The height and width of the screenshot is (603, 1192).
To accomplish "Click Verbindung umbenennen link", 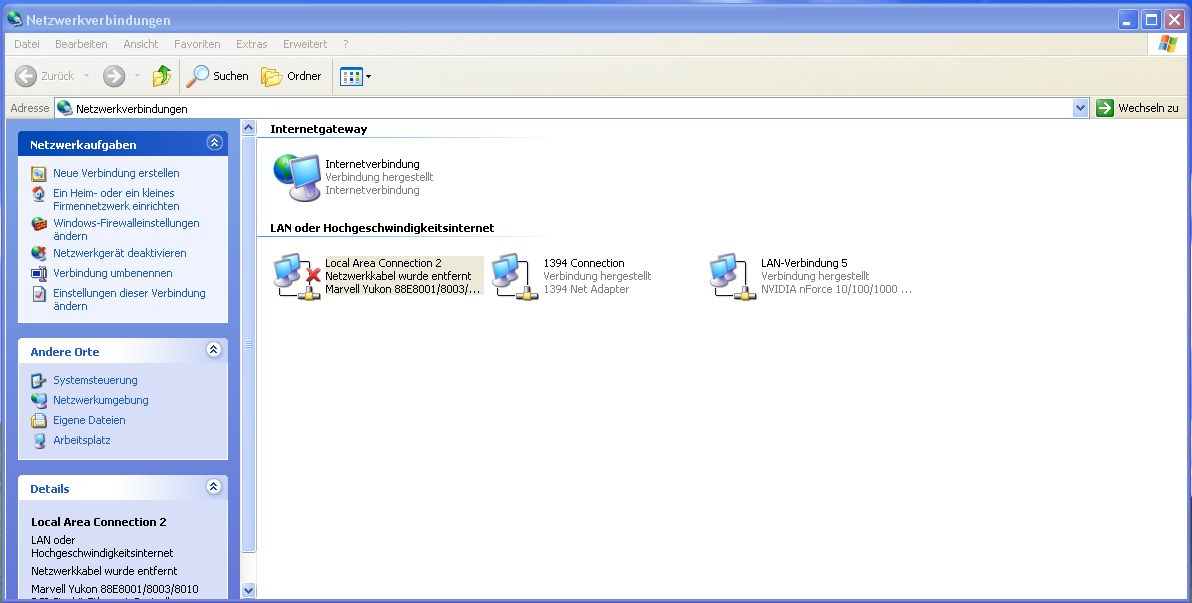I will pyautogui.click(x=113, y=273).
